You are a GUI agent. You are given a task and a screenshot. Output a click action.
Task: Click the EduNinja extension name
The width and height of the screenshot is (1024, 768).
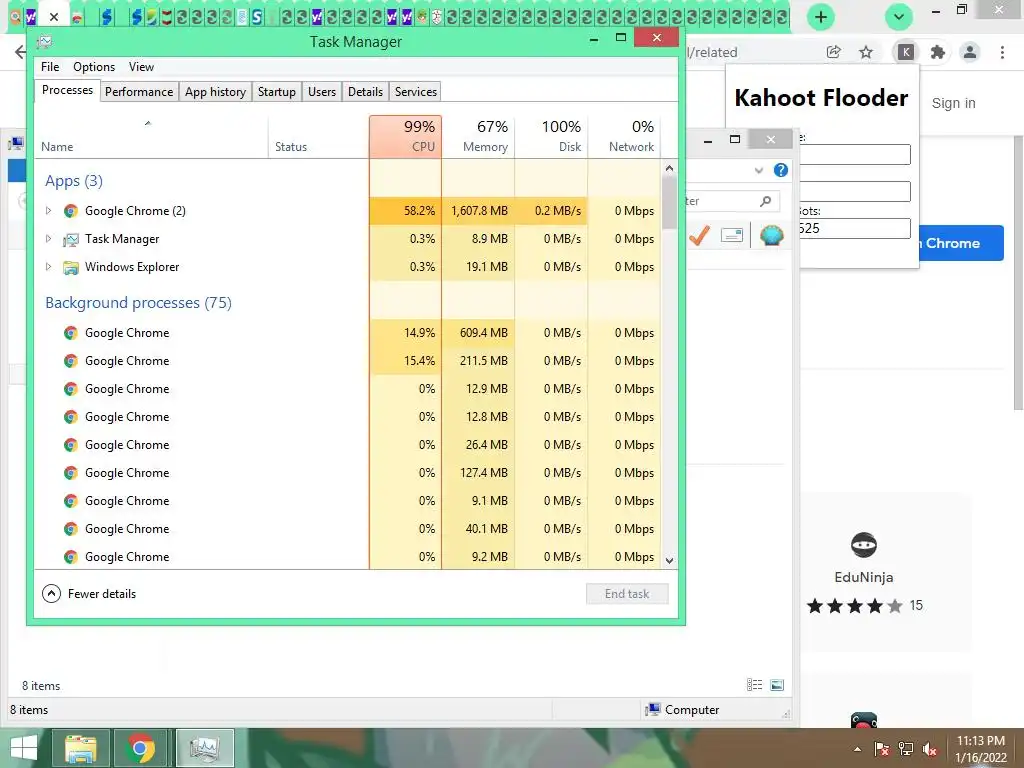pyautogui.click(x=864, y=577)
